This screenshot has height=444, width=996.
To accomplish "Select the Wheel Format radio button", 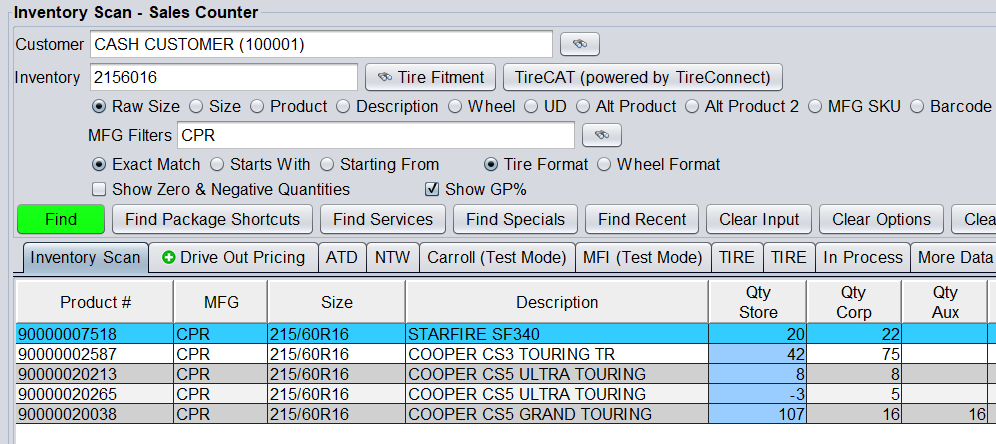I will point(604,164).
